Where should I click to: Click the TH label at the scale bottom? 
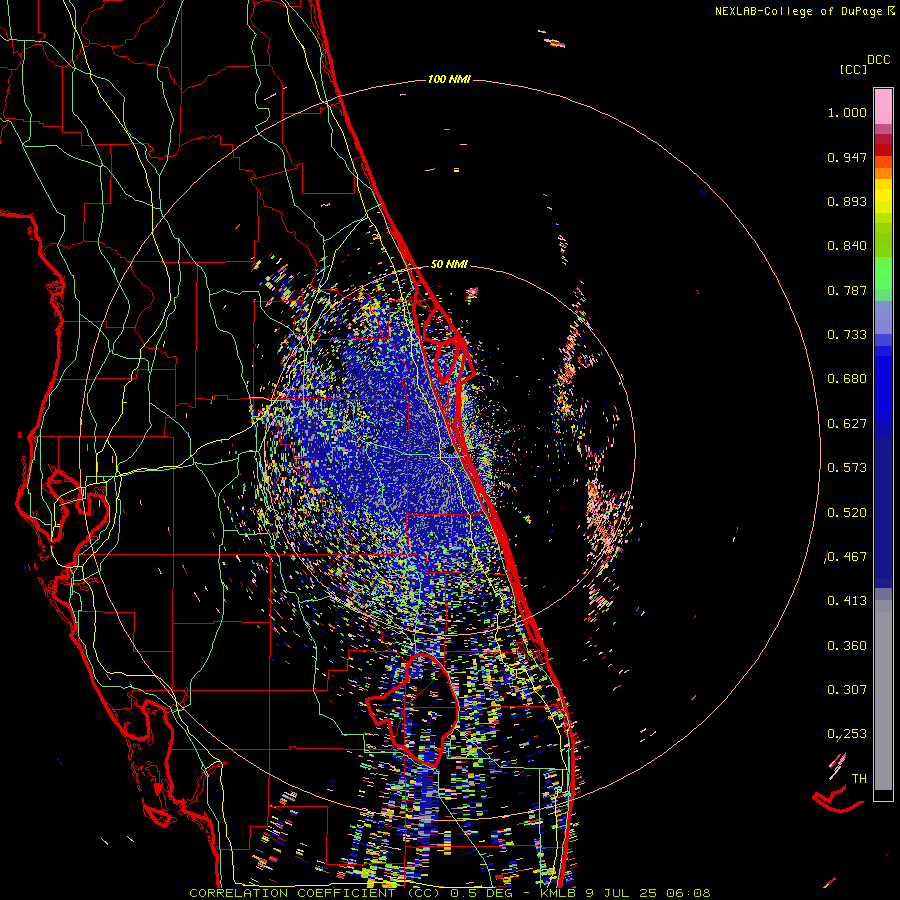click(x=859, y=779)
